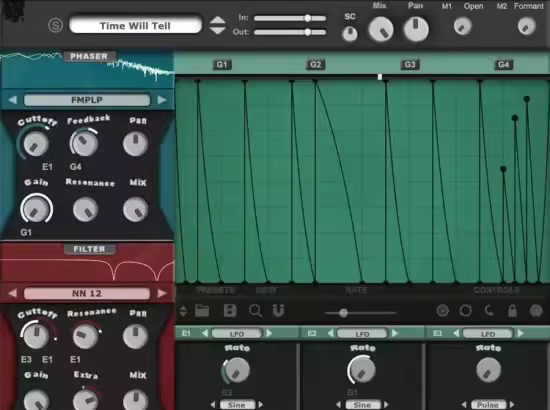Select next modulator type for E3
The height and width of the screenshot is (410, 550).
(x=521, y=333)
